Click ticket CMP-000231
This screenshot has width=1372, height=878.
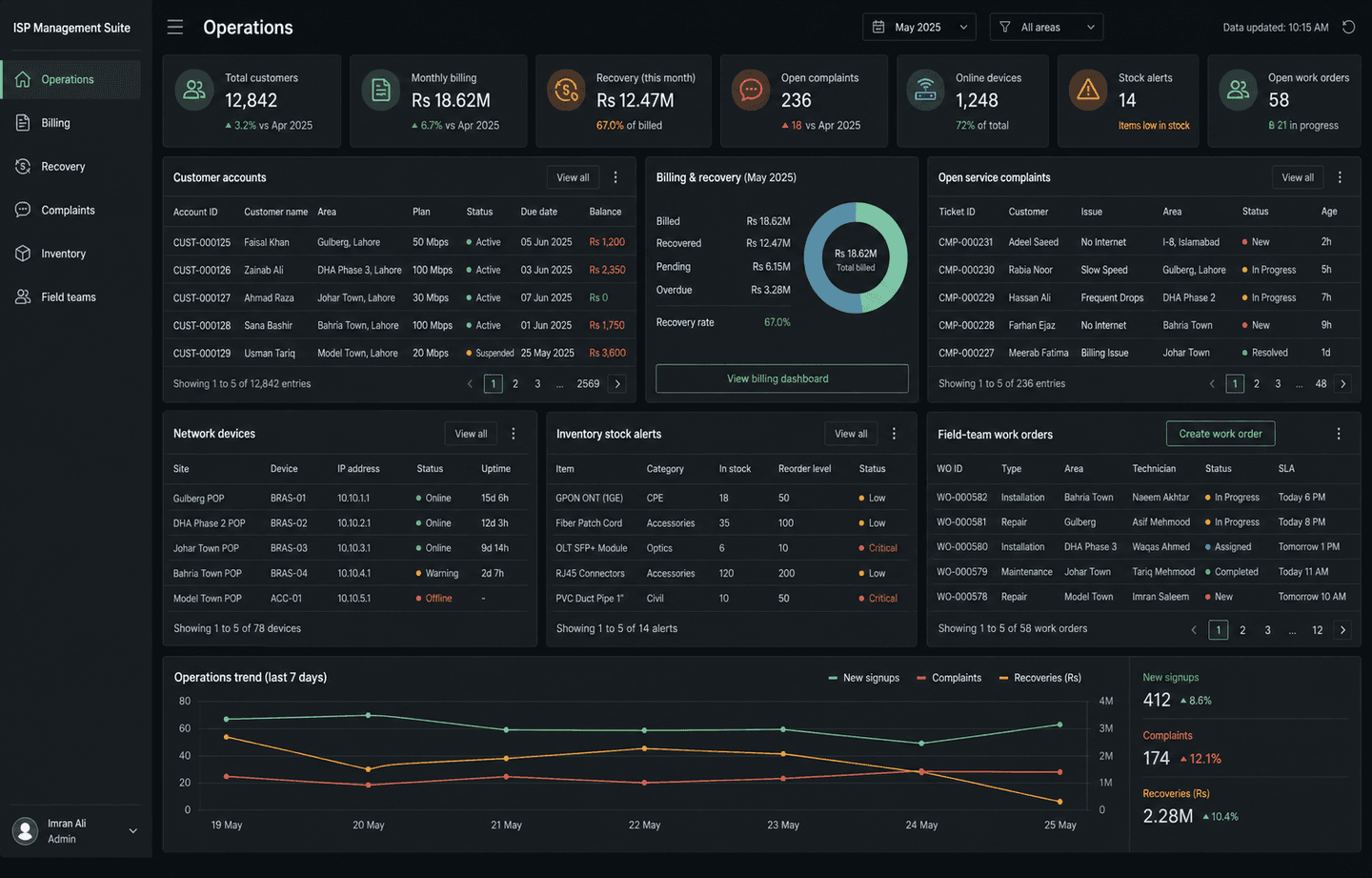point(966,242)
